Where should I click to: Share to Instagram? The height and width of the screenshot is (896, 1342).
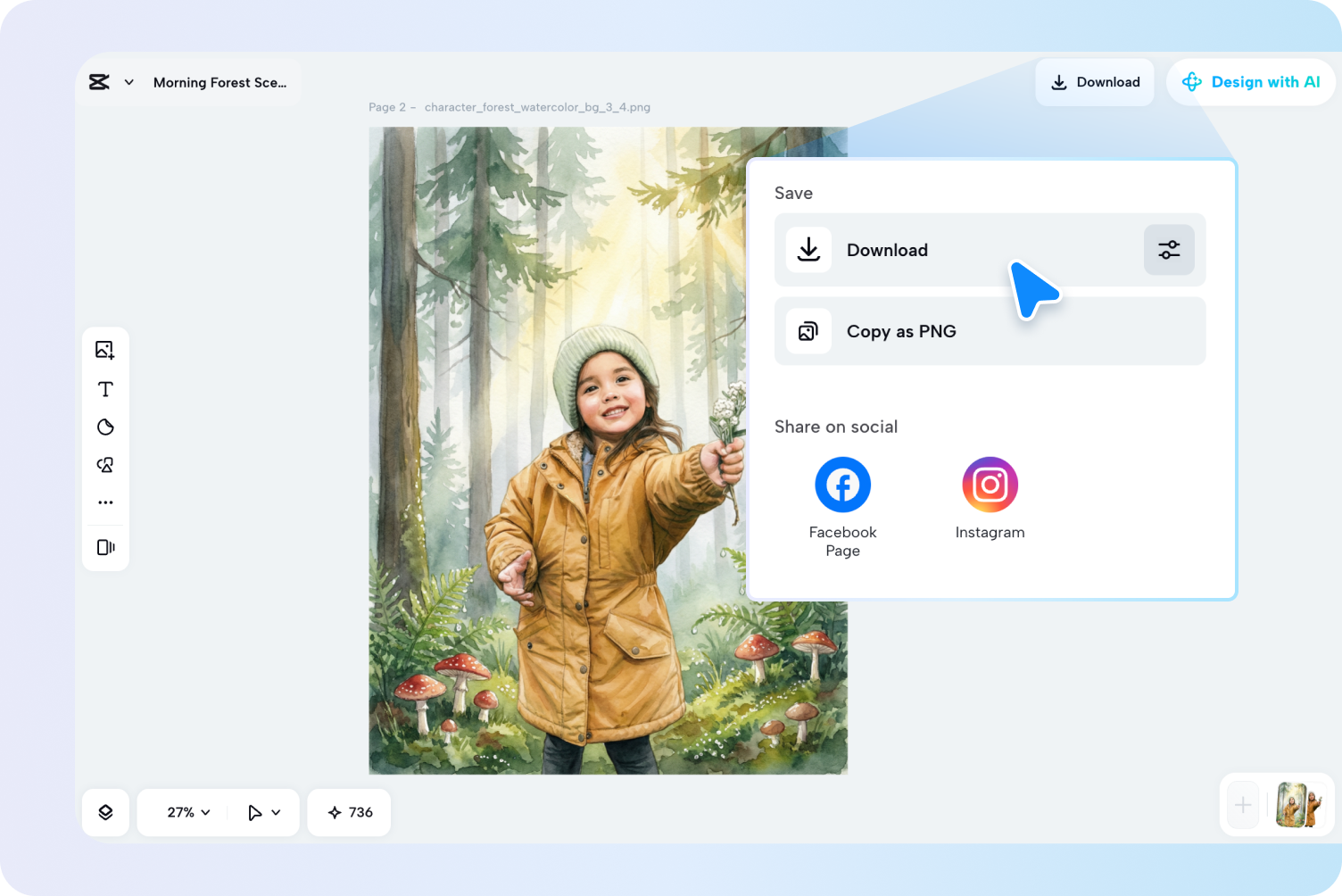point(990,498)
